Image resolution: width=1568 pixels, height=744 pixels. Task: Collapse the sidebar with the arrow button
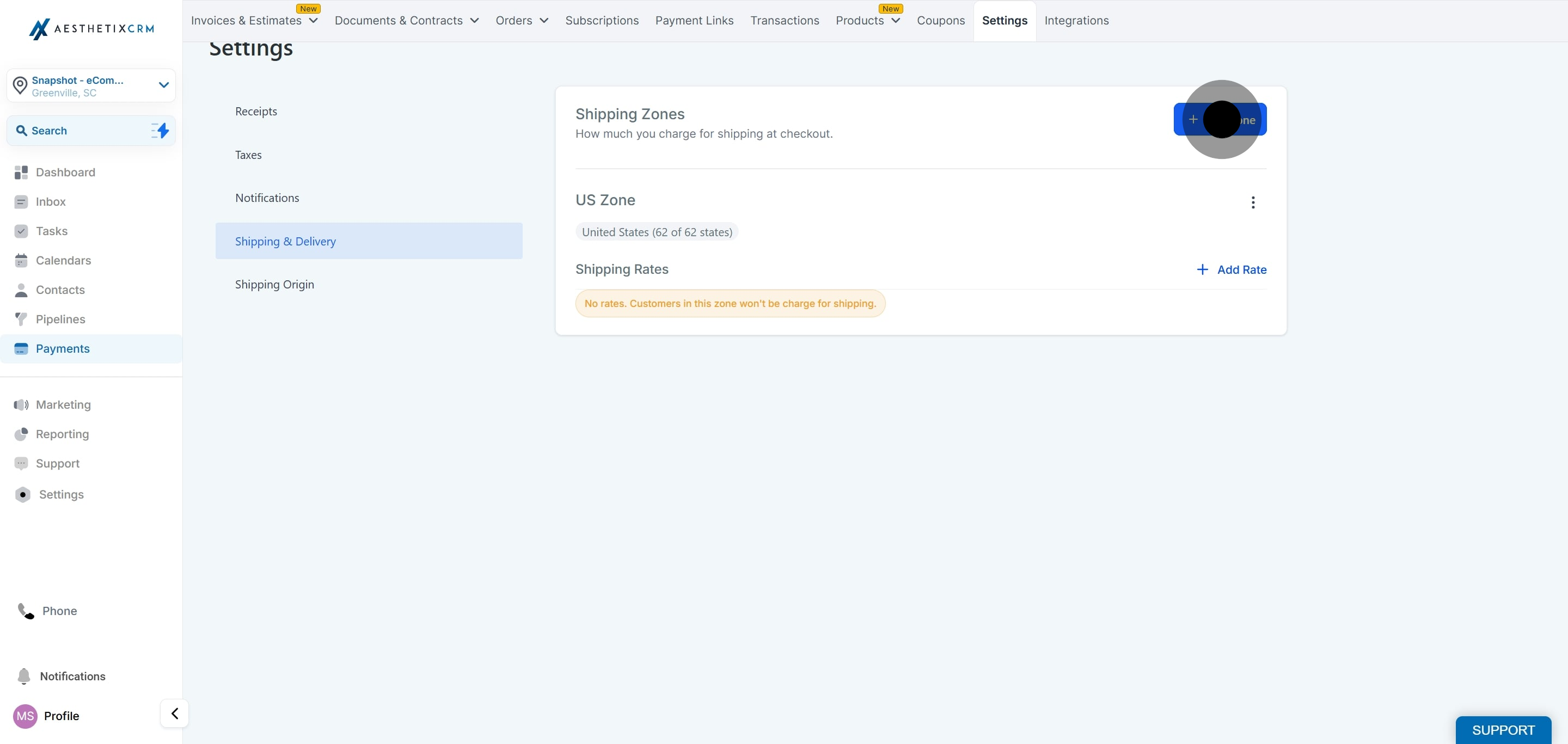(175, 713)
